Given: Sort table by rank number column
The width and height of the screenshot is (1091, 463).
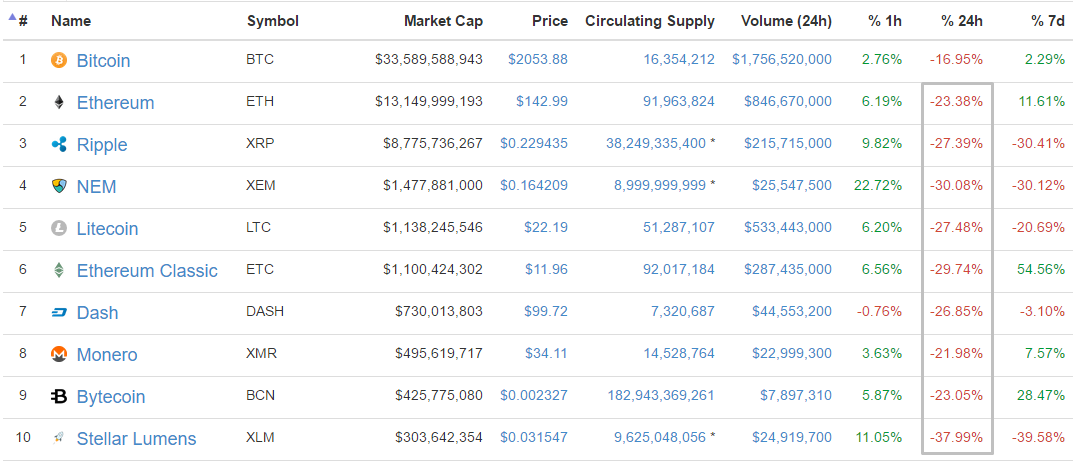Looking at the screenshot, I should pyautogui.click(x=22, y=20).
